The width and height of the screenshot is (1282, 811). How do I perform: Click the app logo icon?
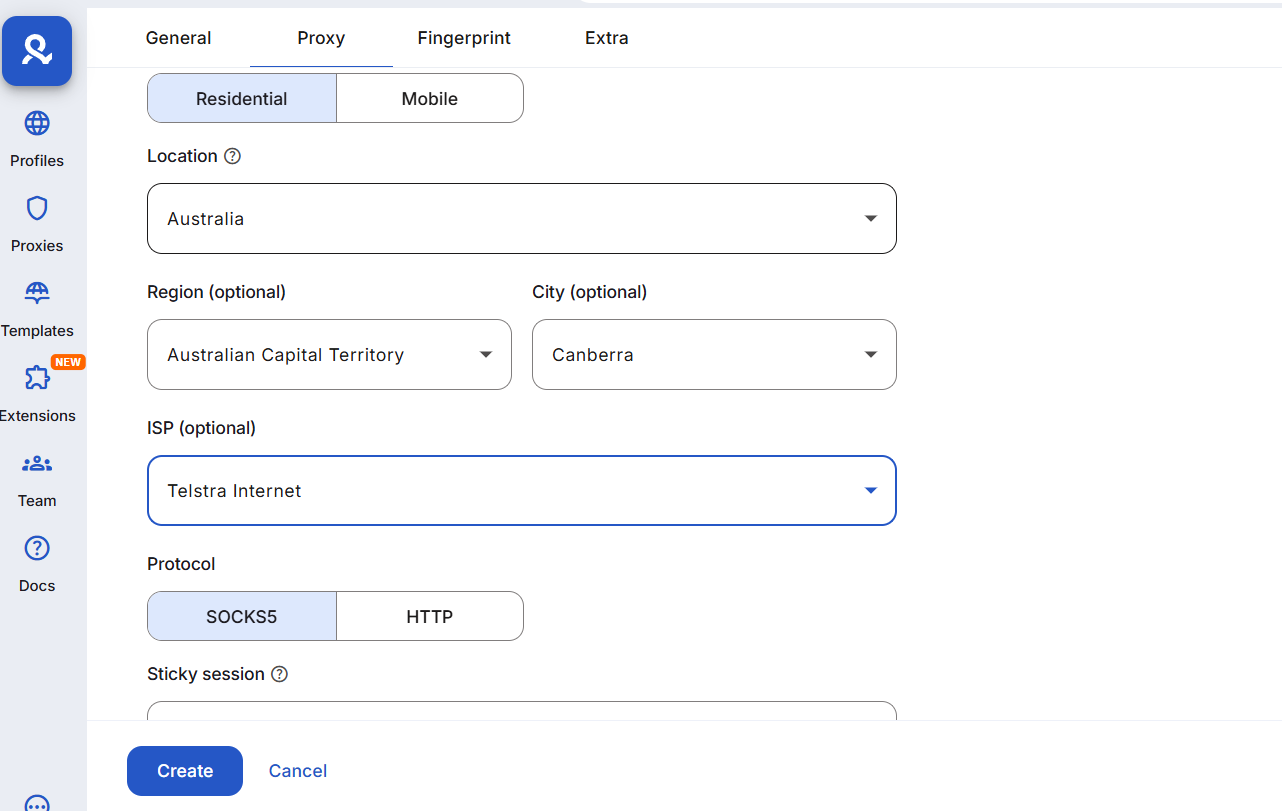point(37,51)
